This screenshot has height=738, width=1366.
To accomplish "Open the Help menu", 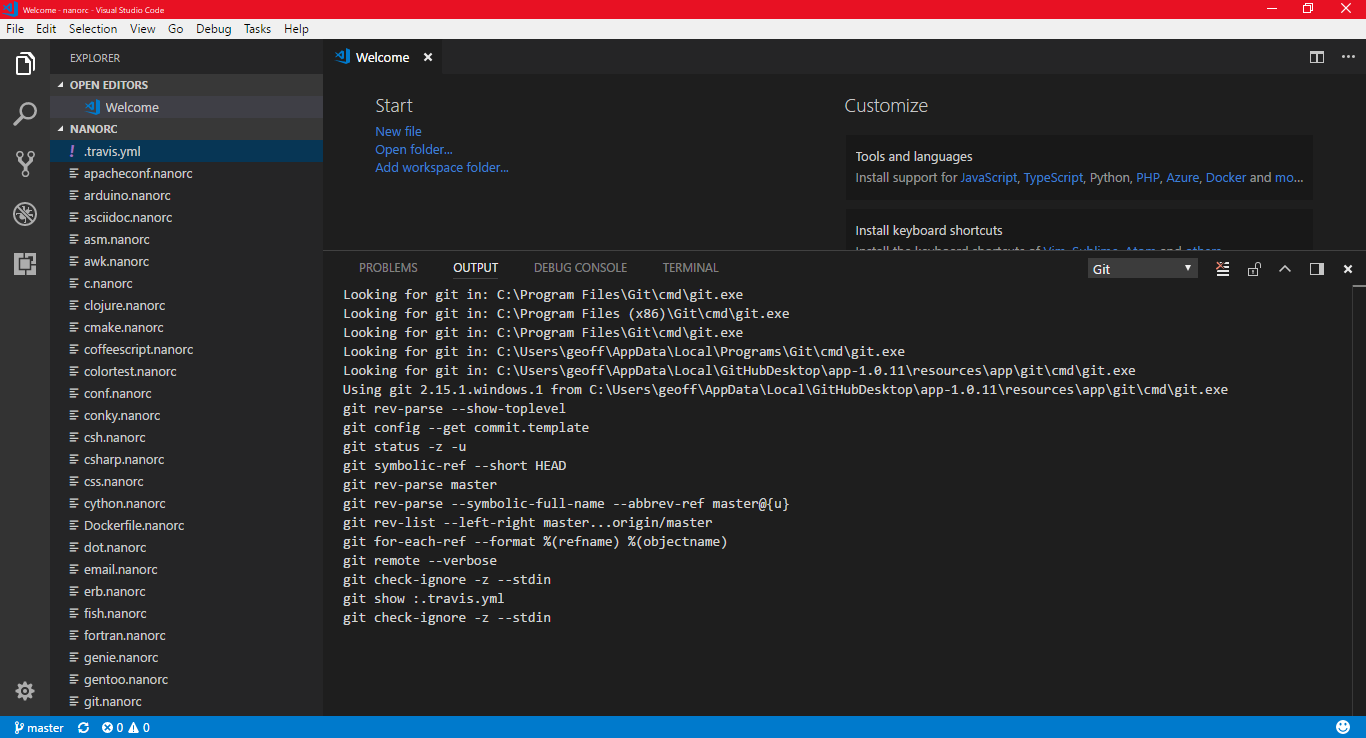I will click(296, 29).
